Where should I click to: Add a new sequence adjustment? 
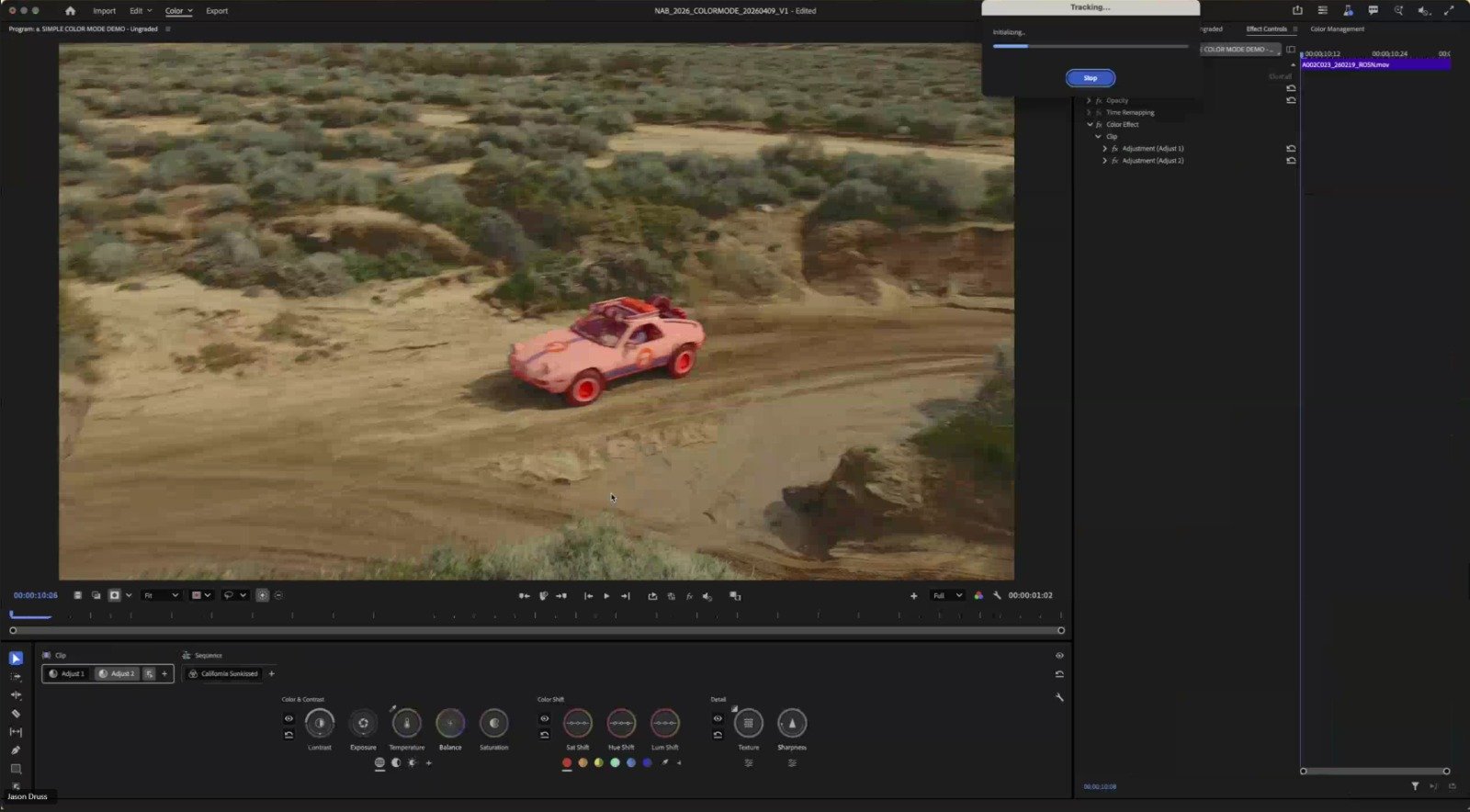pos(271,673)
